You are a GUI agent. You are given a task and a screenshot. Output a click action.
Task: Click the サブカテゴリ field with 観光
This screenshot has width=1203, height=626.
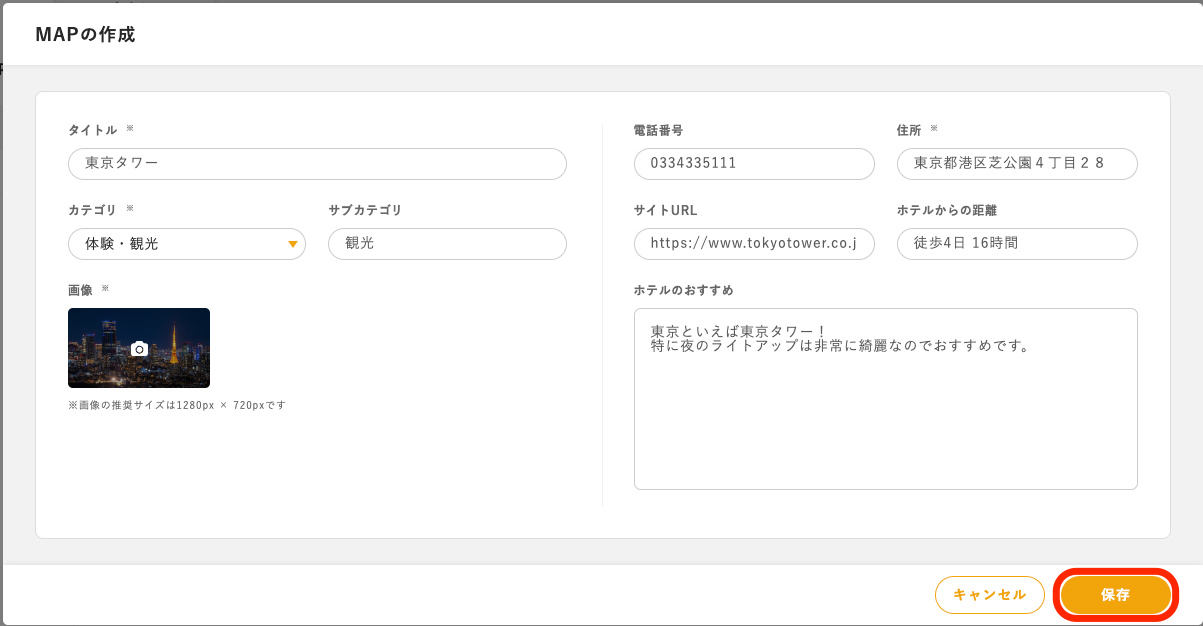(x=447, y=244)
